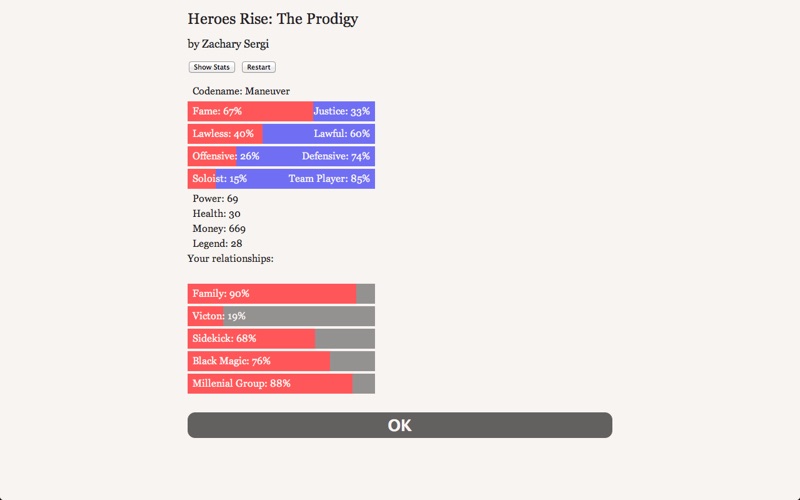Click the Codename: Maneuver text

coord(241,91)
